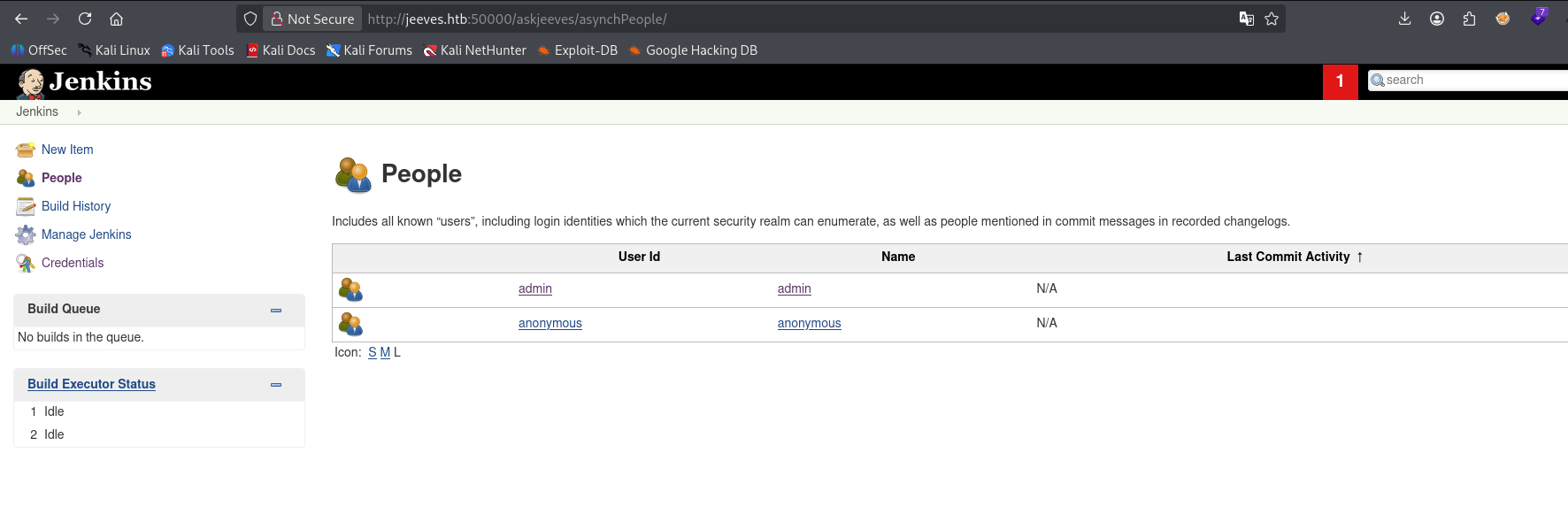Open the Kali Linux bookmark
The height and width of the screenshot is (507, 1568).
pos(114,50)
